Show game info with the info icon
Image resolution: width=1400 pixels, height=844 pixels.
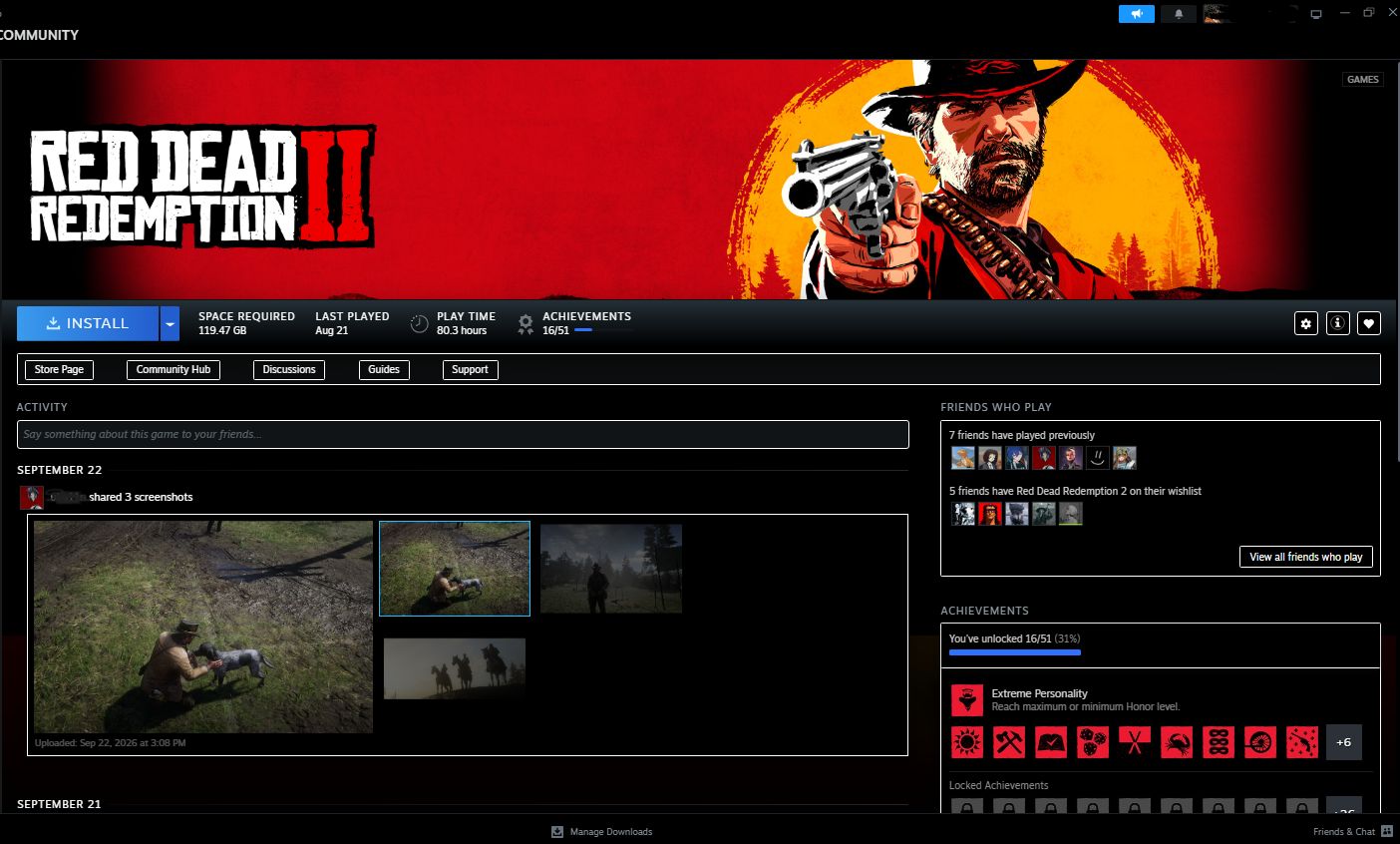click(1338, 323)
